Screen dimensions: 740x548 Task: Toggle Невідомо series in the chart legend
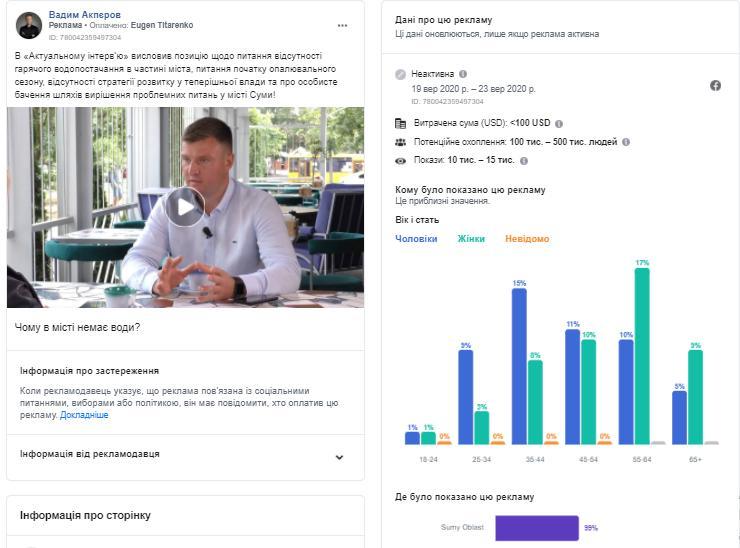(x=527, y=239)
